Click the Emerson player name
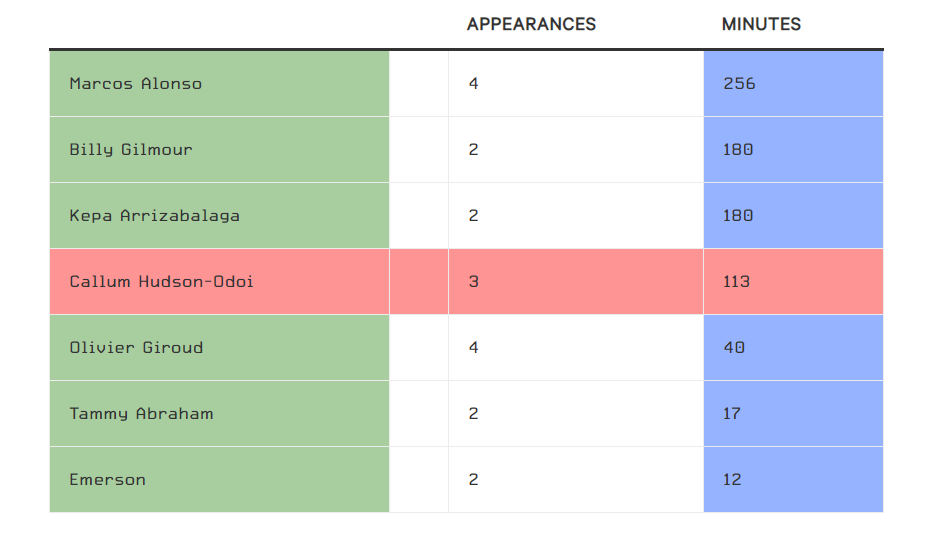 108,480
